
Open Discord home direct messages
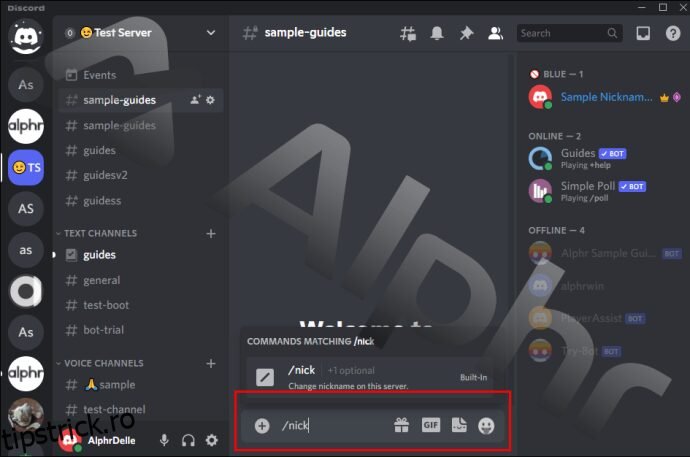click(x=26, y=38)
